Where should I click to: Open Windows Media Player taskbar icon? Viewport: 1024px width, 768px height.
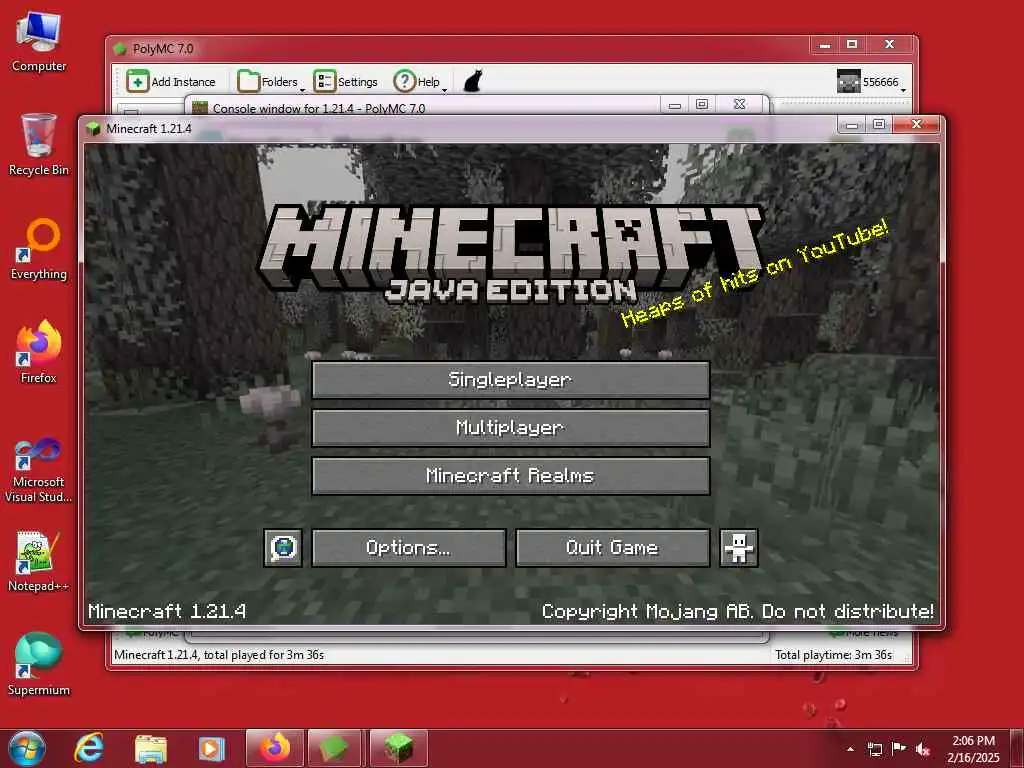coord(211,748)
